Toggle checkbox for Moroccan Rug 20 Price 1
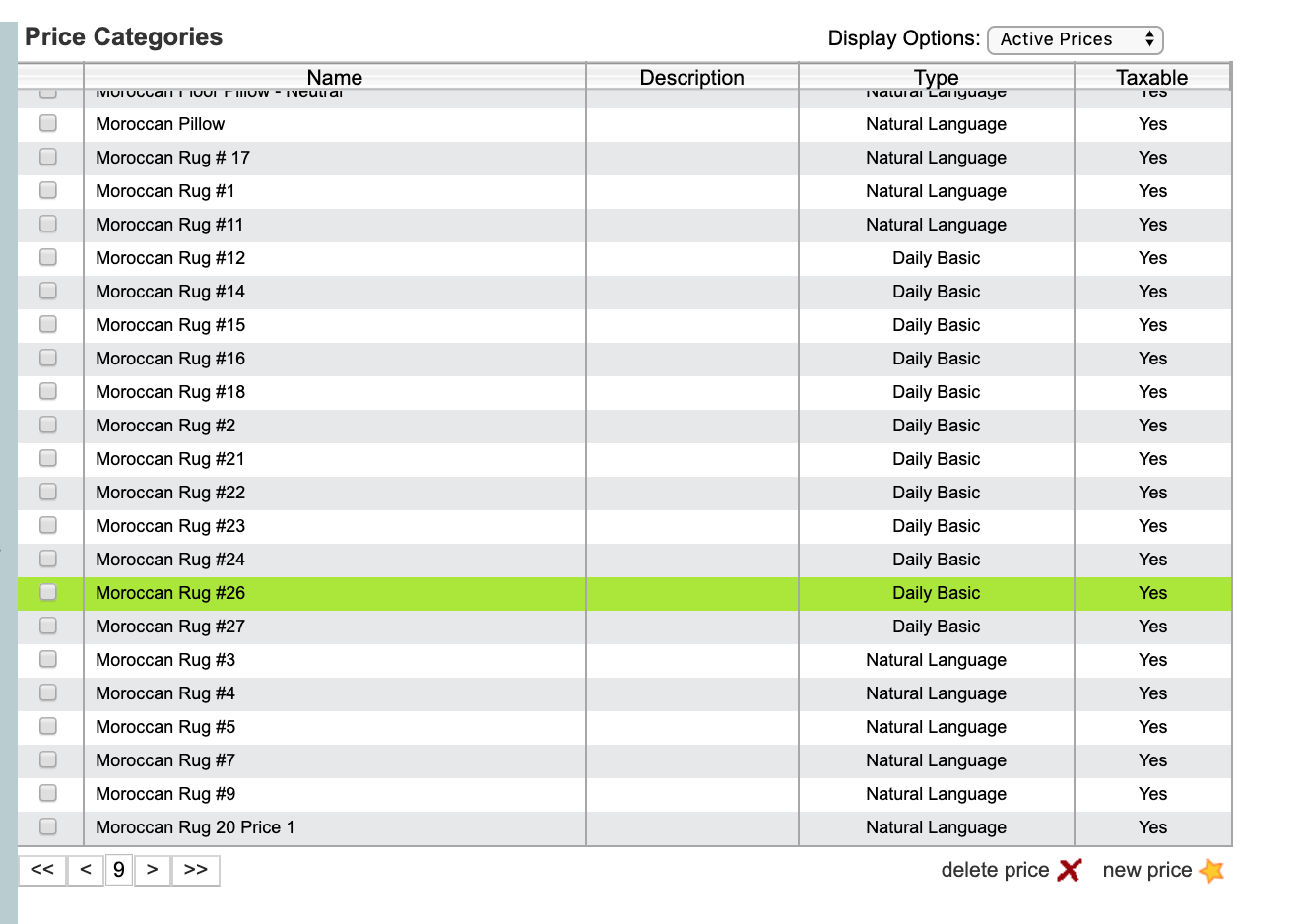Viewport: 1306px width, 924px height. click(48, 826)
